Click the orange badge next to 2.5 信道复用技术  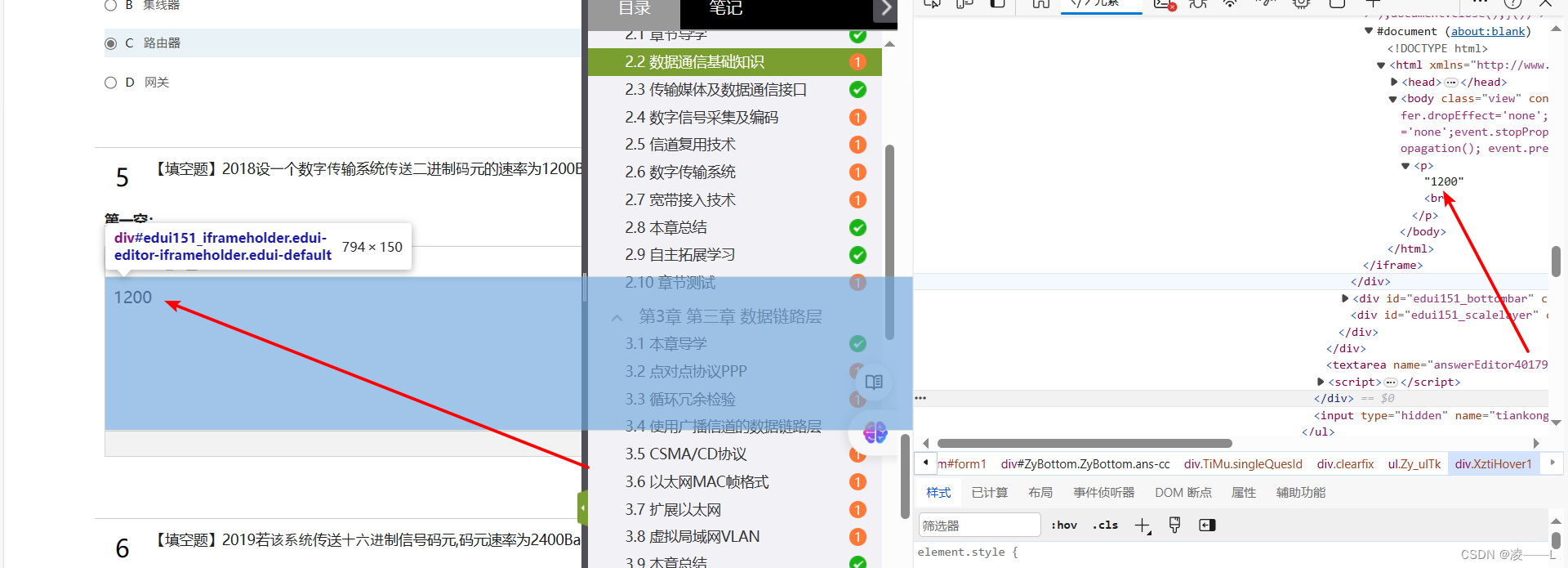[857, 145]
